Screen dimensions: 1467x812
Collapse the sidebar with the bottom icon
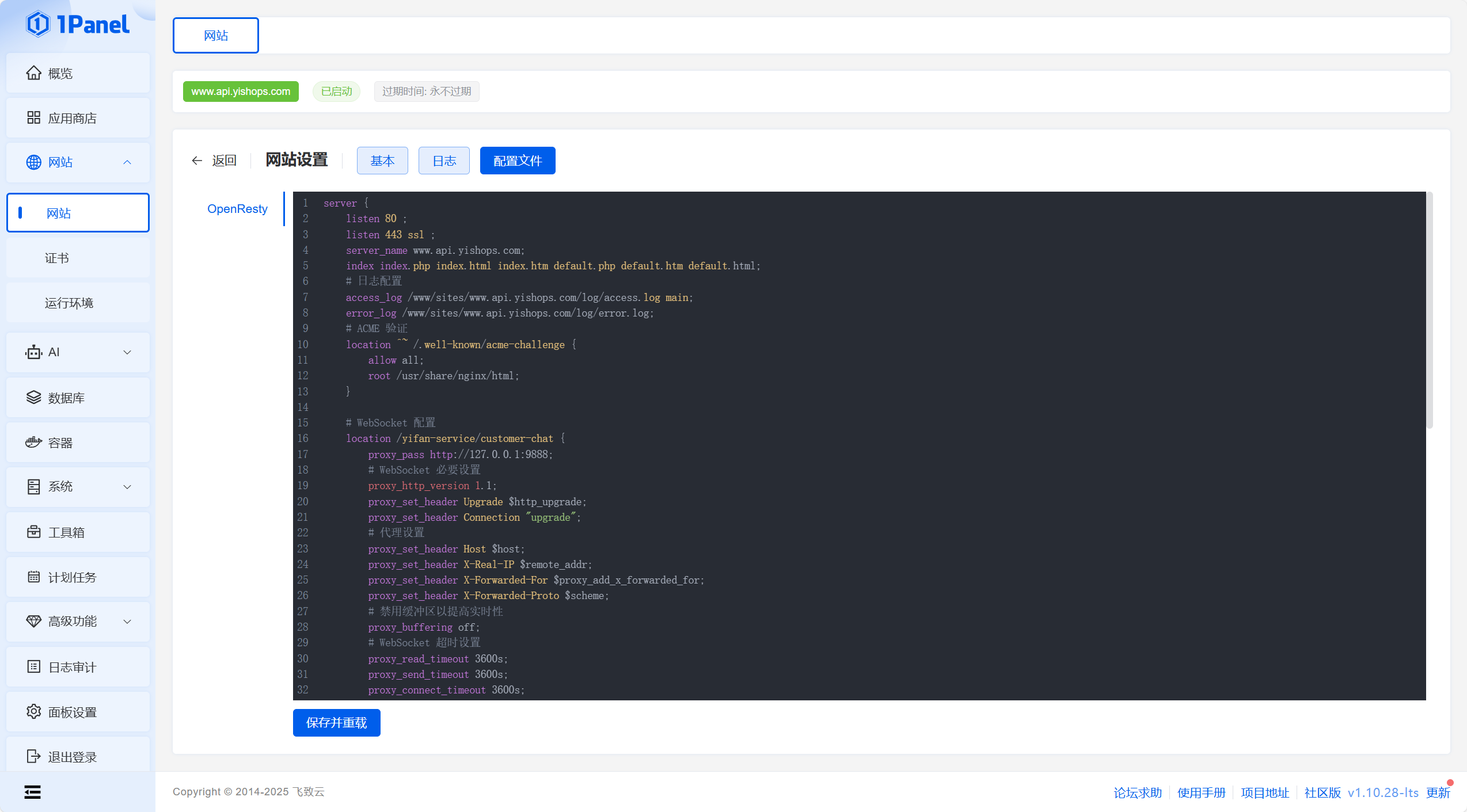pyautogui.click(x=32, y=792)
